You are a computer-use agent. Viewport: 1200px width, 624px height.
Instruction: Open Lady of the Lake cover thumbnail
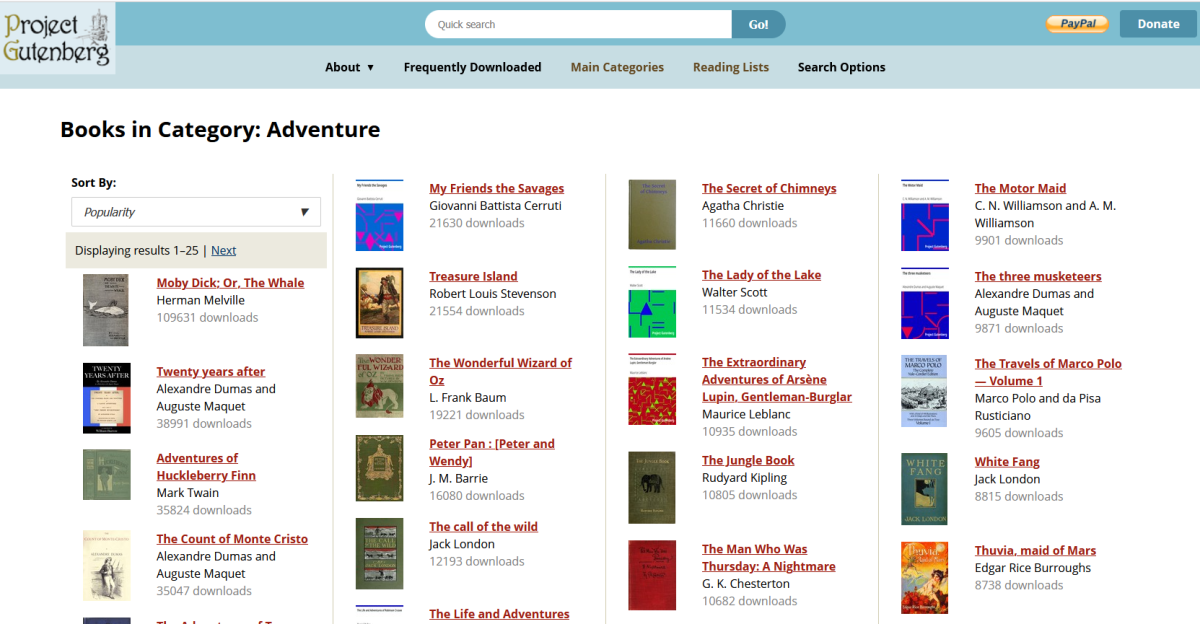coord(652,302)
